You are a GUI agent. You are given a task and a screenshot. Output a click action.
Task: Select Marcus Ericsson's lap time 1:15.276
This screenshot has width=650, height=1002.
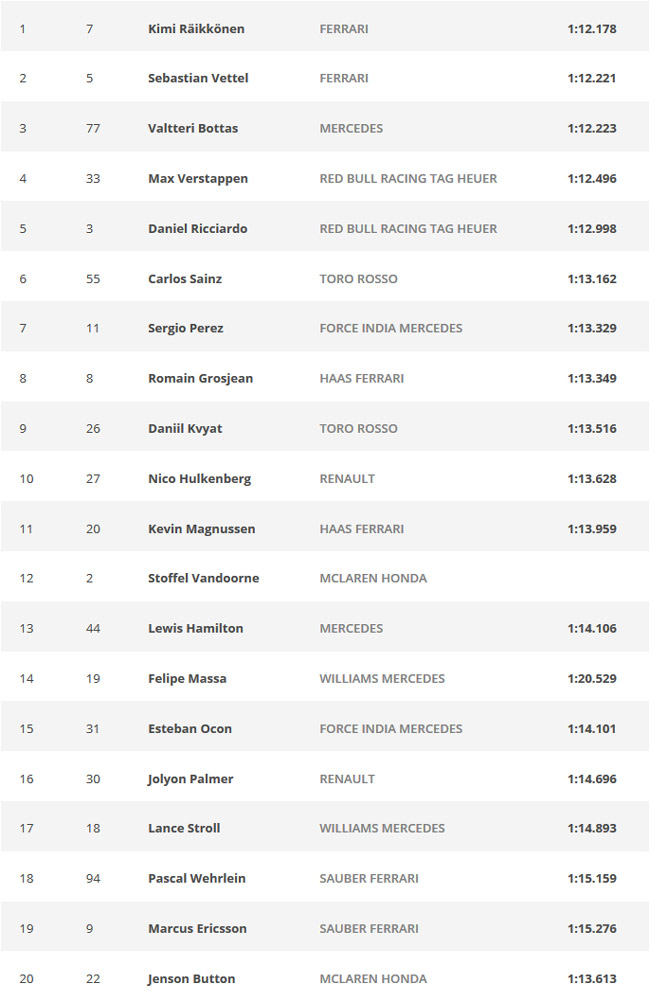(x=592, y=929)
